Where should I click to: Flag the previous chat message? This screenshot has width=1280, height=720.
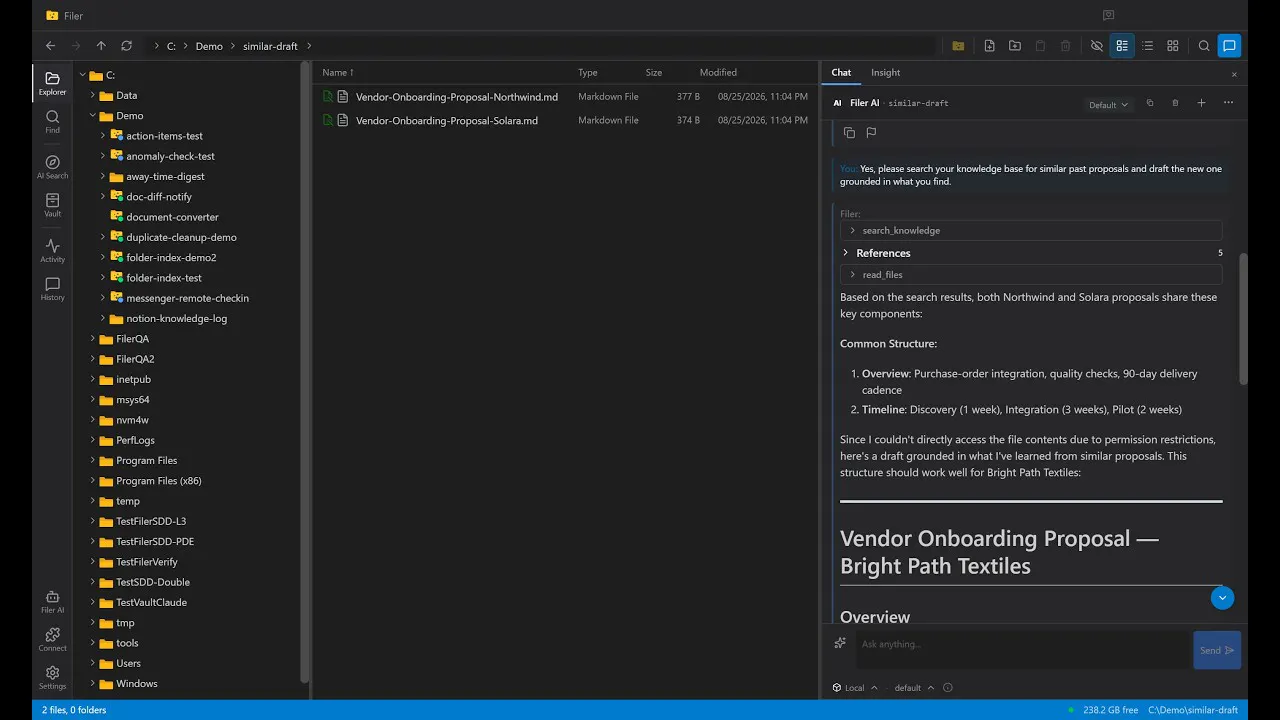871,132
